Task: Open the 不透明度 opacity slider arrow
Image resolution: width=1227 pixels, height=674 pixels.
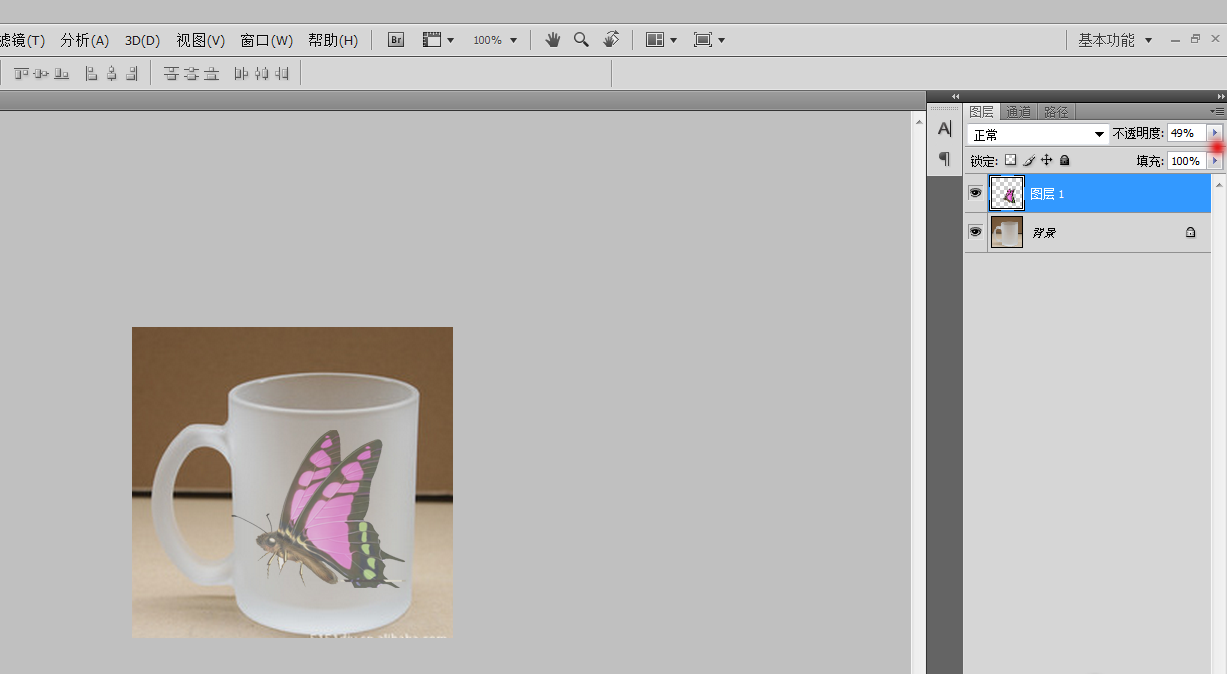Action: (x=1216, y=133)
